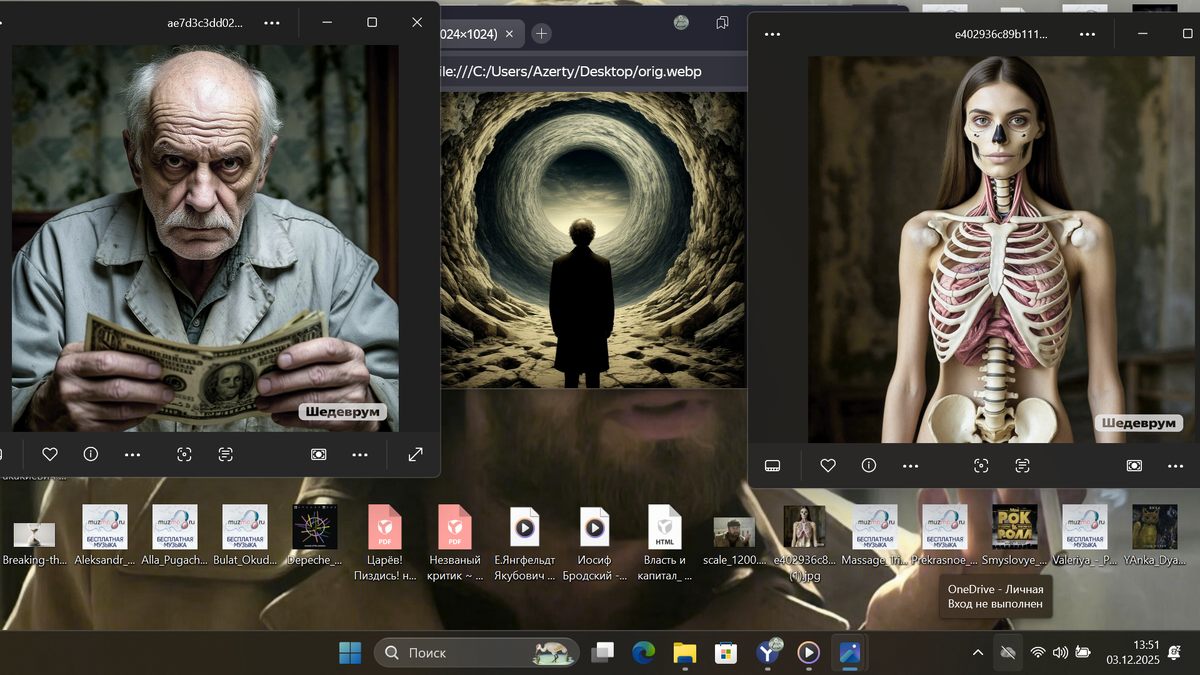
Task: Close the browser tab labeled 024×1024
Action: 509,34
